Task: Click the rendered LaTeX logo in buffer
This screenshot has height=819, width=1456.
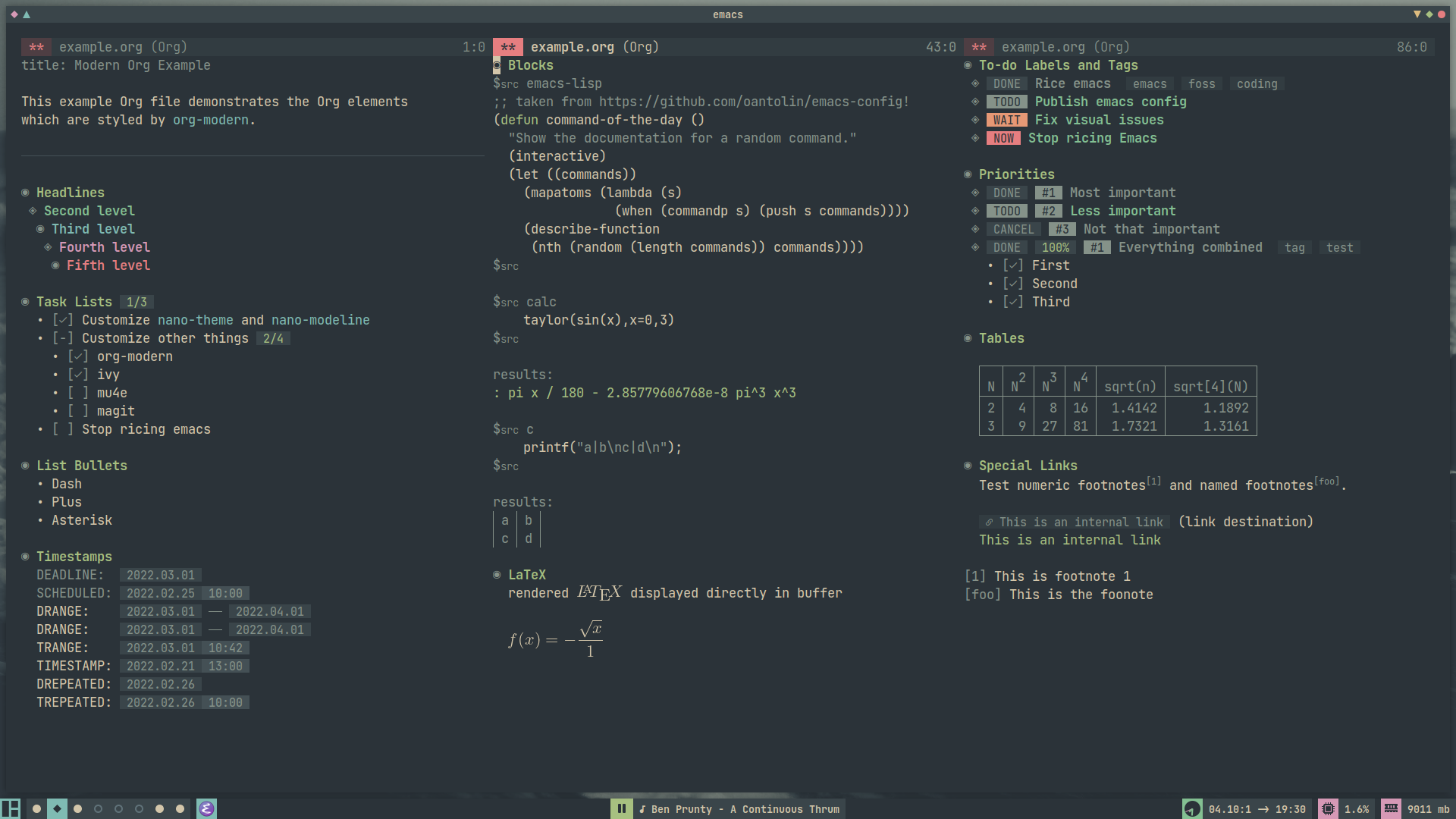Action: [599, 592]
